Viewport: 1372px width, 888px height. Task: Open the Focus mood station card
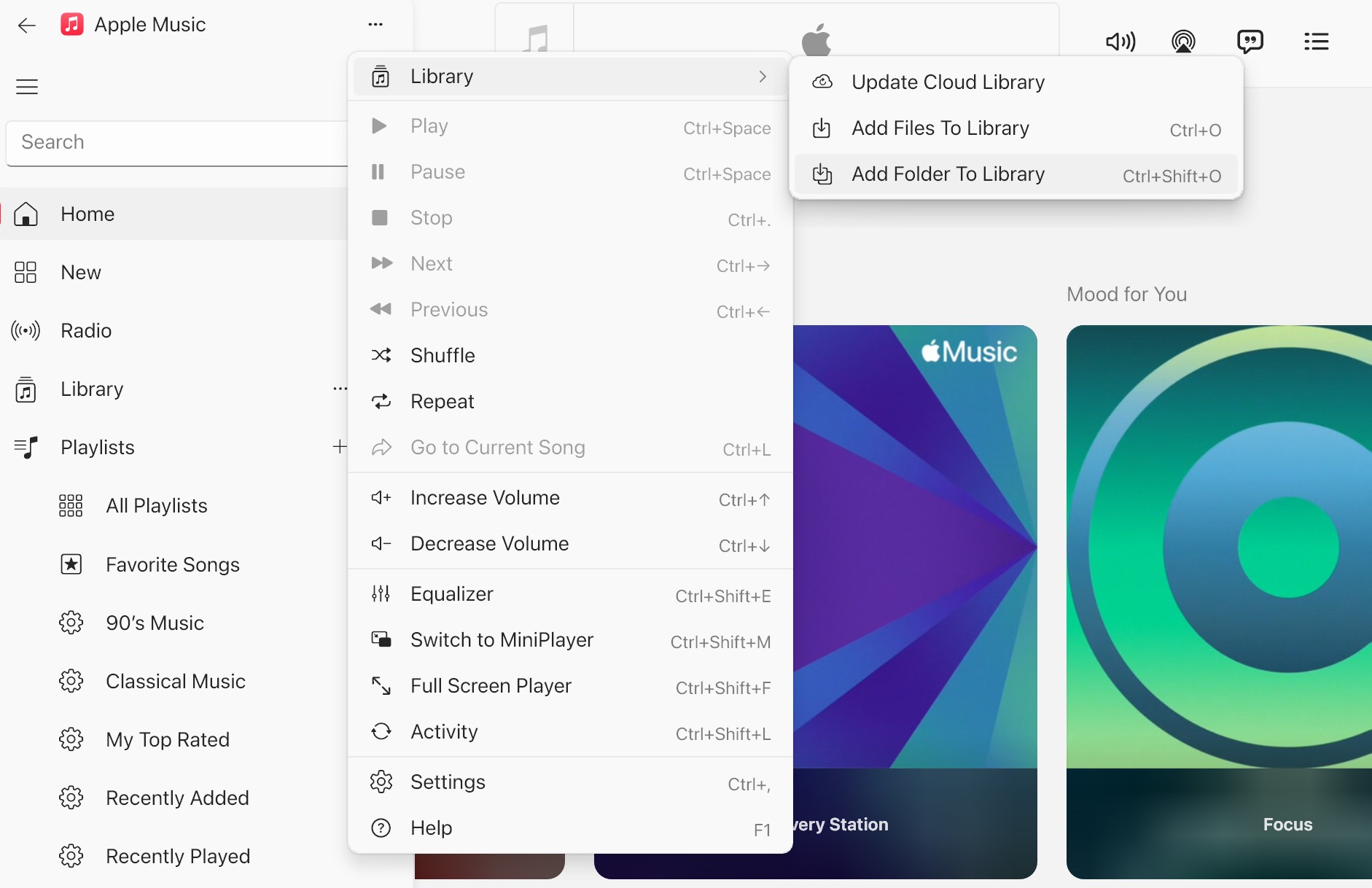[x=1219, y=602]
